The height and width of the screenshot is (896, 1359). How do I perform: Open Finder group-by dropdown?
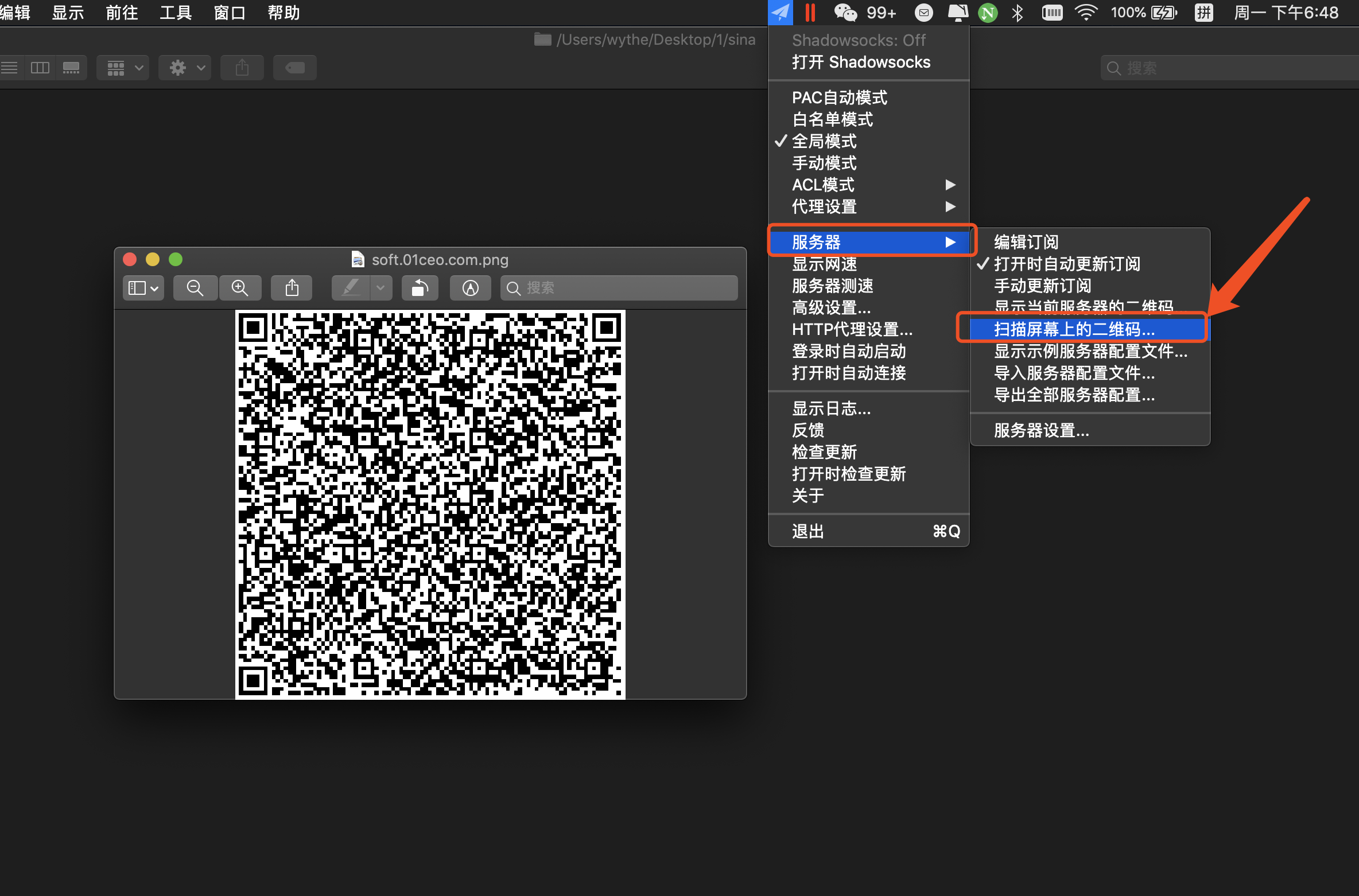coord(123,68)
